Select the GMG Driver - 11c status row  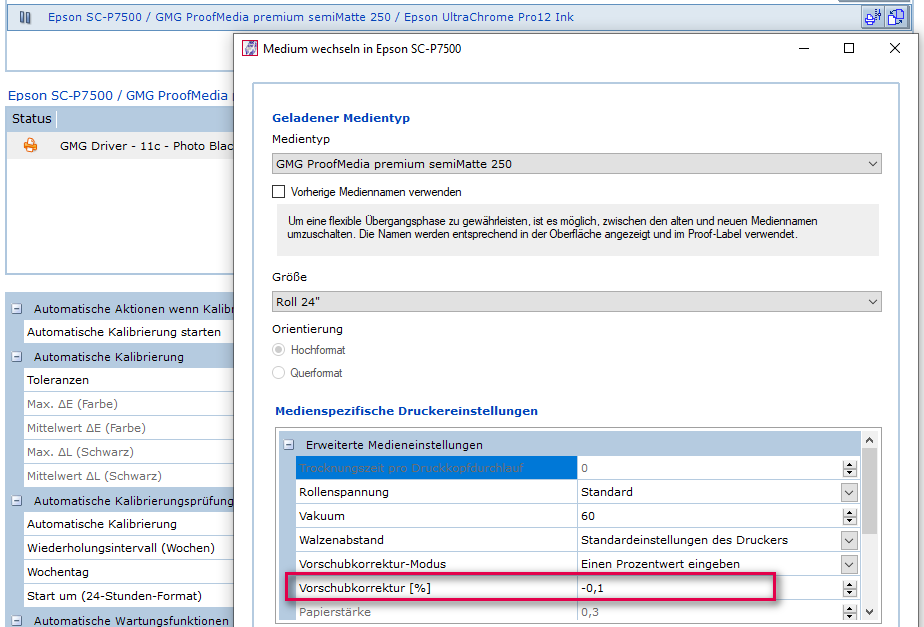point(121,146)
